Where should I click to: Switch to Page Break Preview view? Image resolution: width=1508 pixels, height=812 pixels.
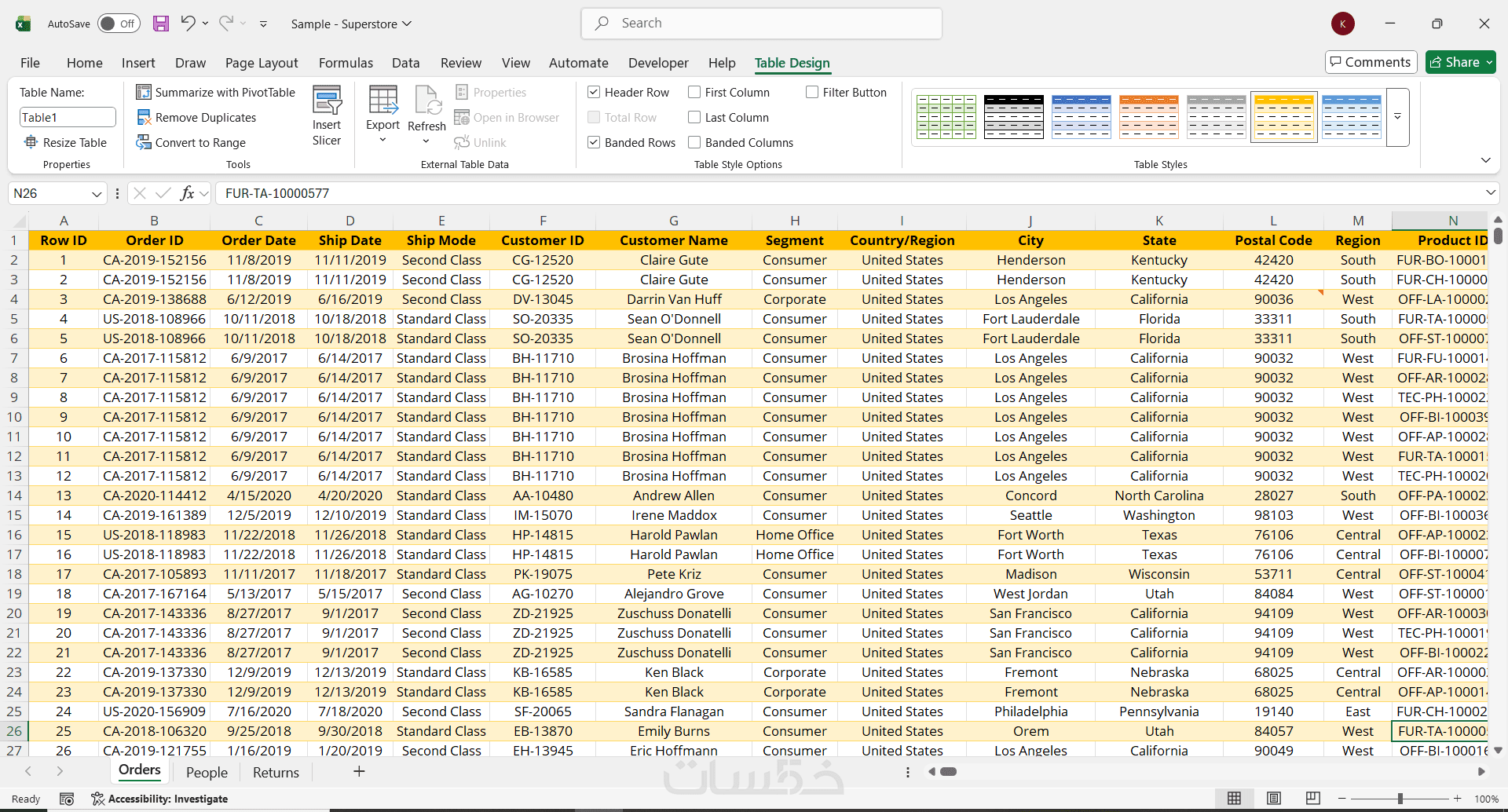point(1312,799)
